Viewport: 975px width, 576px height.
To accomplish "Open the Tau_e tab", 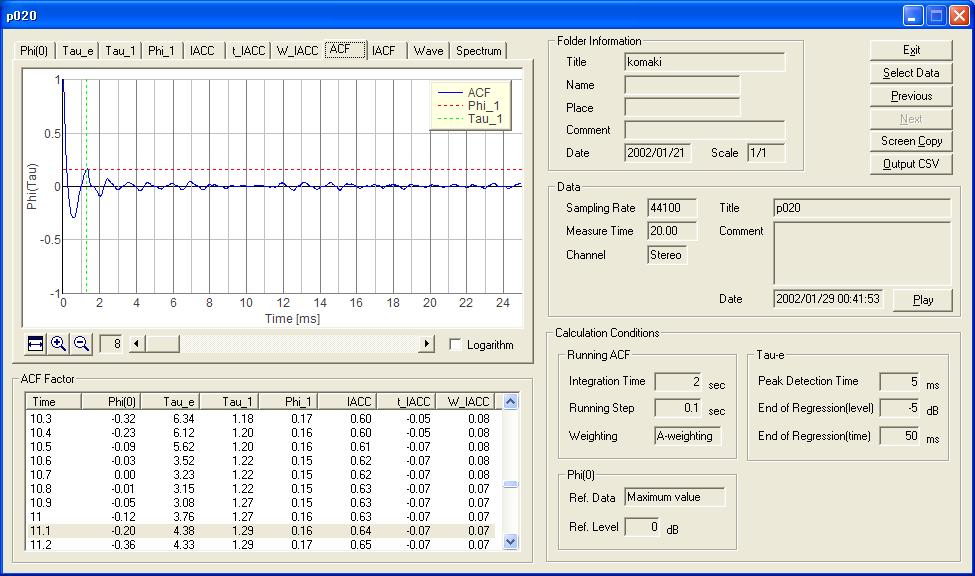I will [x=79, y=51].
